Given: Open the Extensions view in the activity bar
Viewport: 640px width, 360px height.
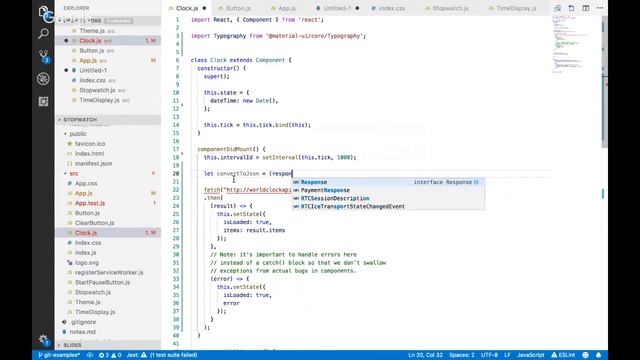Looking at the screenshot, I should click(x=43, y=101).
